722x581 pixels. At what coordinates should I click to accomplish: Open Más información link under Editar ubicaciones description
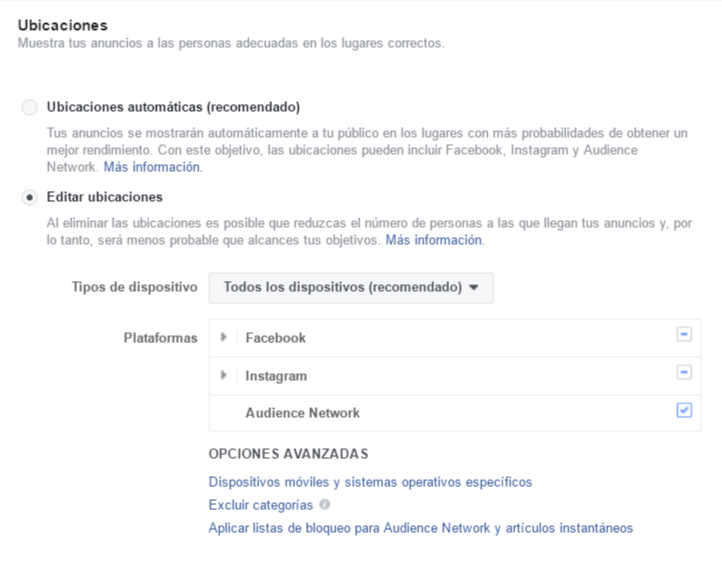(434, 241)
